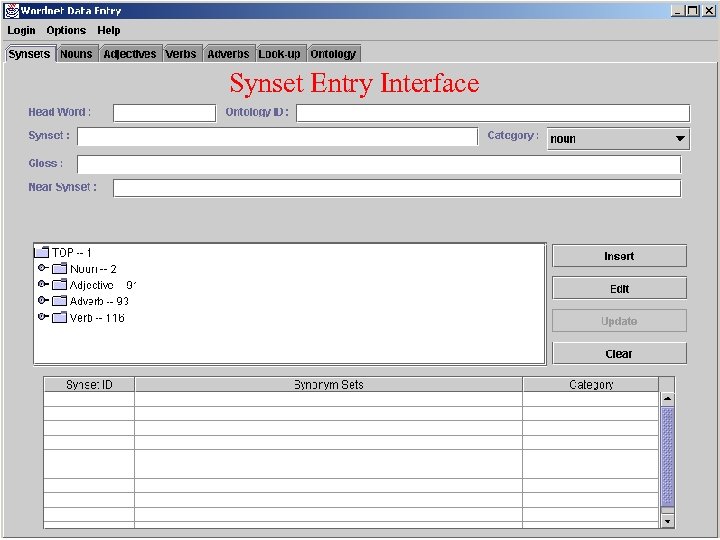
Task: Switch to the Ontology tab
Action: click(333, 54)
